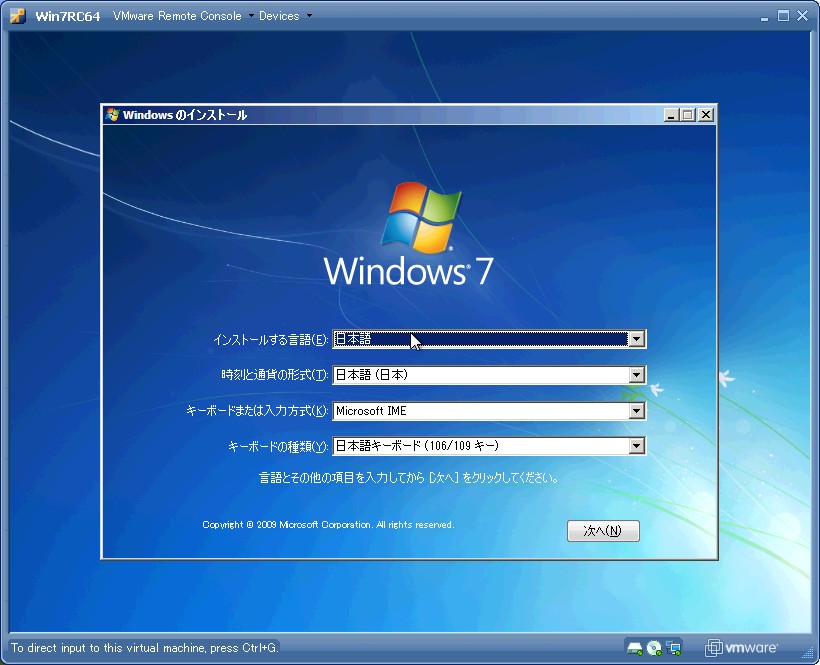Viewport: 820px width, 665px height.
Task: Click the CD/DVD drive status icon
Action: [654, 648]
